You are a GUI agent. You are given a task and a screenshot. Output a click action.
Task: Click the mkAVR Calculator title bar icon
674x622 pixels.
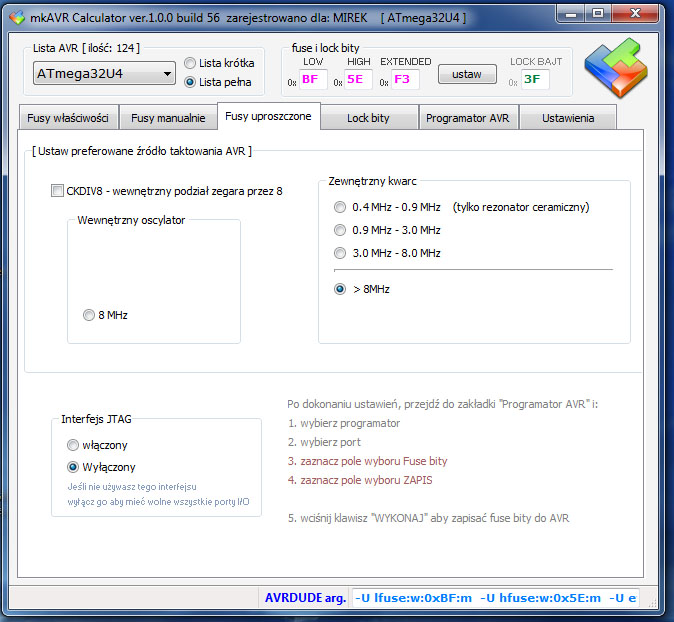pos(17,18)
